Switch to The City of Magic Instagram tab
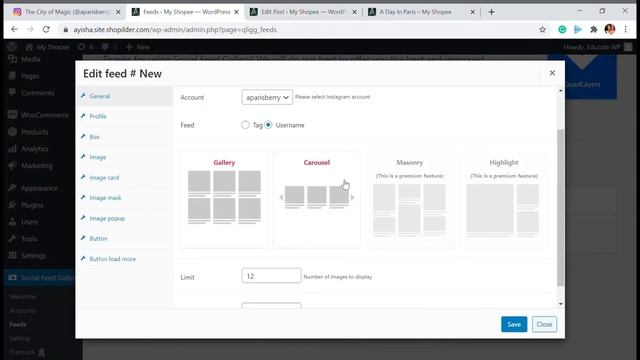 point(67,12)
